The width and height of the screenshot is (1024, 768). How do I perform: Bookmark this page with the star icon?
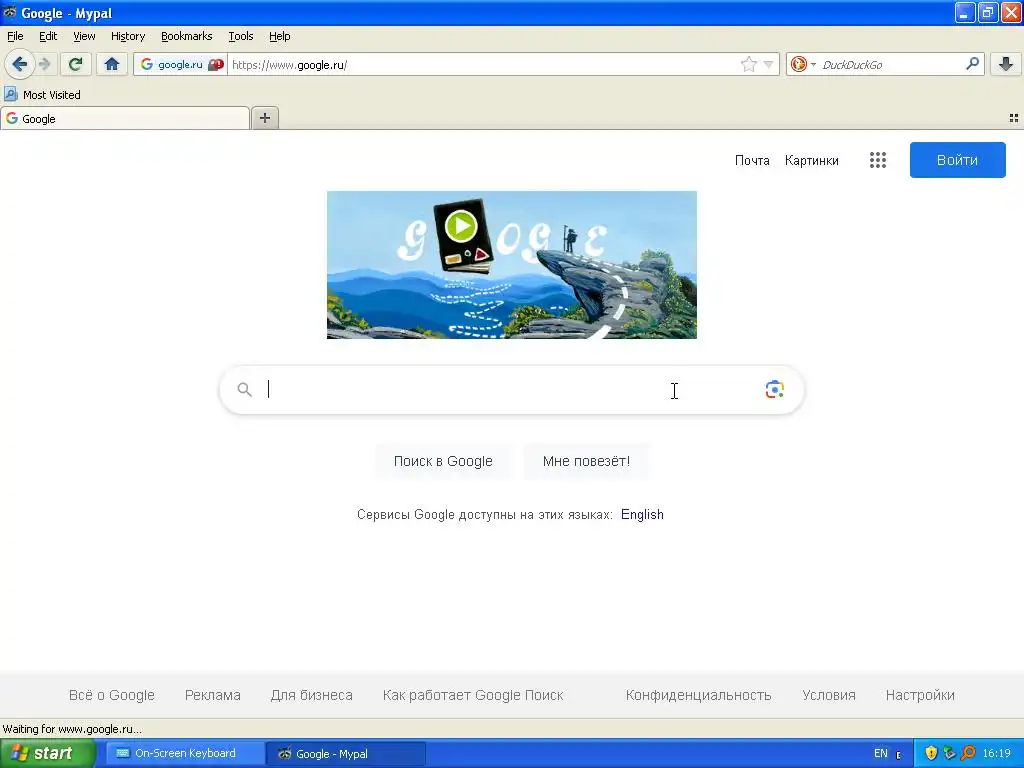[x=748, y=64]
